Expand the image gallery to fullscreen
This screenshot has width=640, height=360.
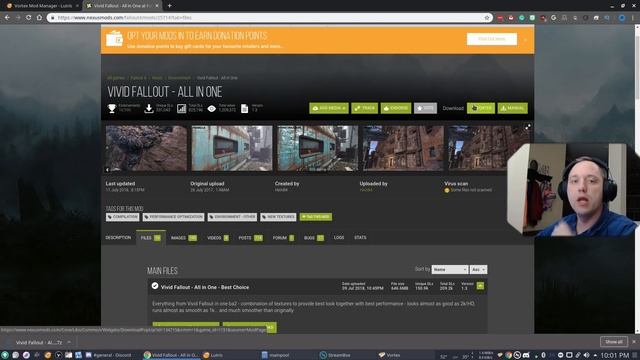click(528, 127)
